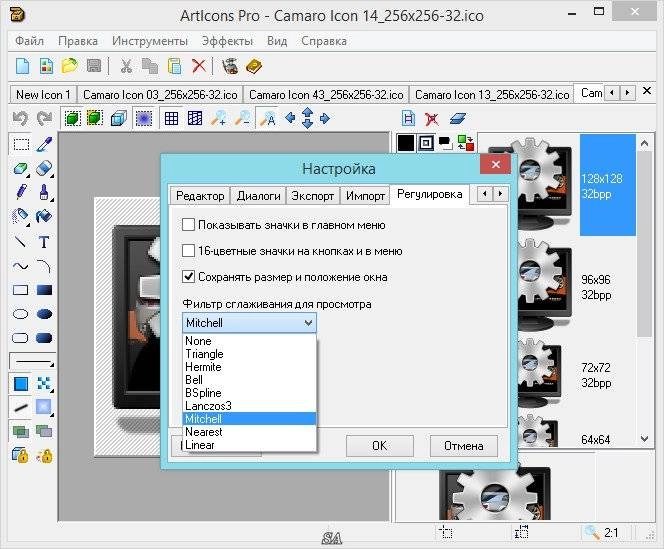The image size is (664, 549).
Task: Cut selection with the scissors icon
Action: [126, 66]
